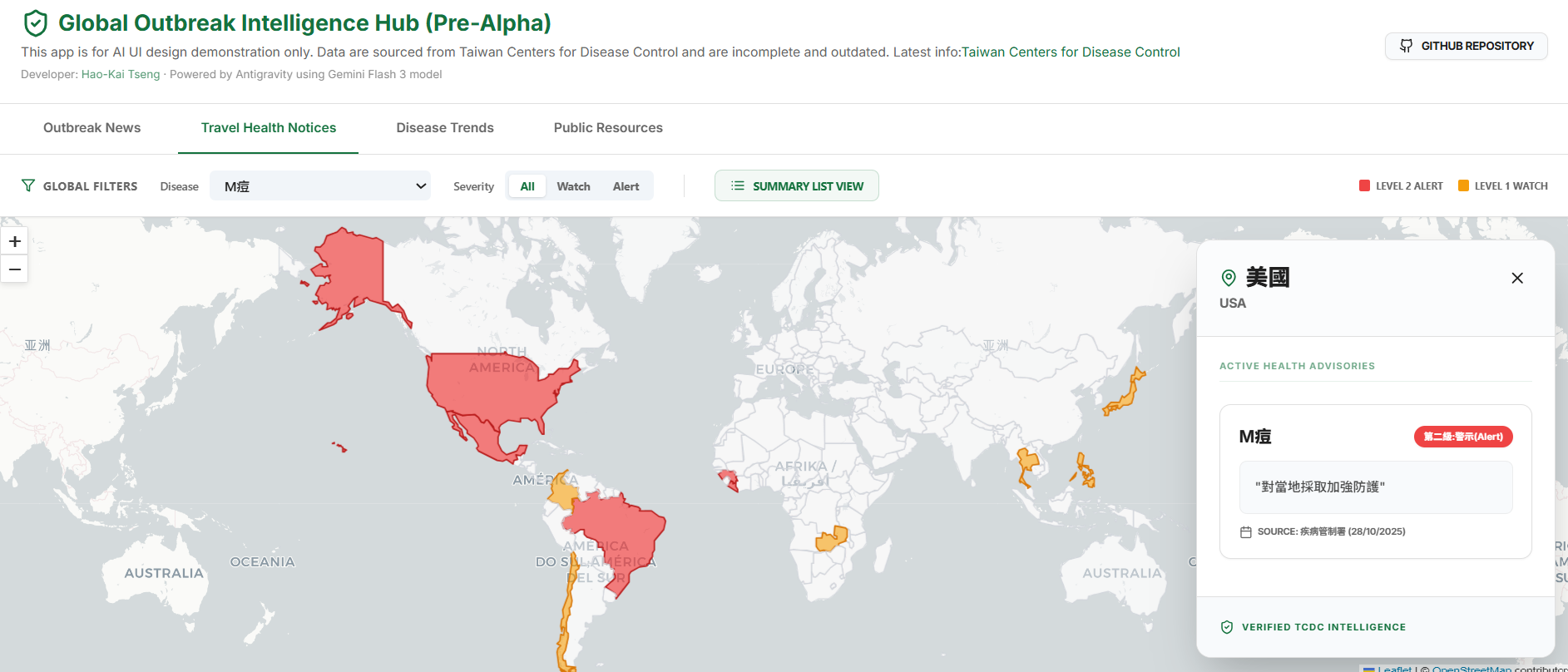Open the Summary List View

click(x=796, y=186)
